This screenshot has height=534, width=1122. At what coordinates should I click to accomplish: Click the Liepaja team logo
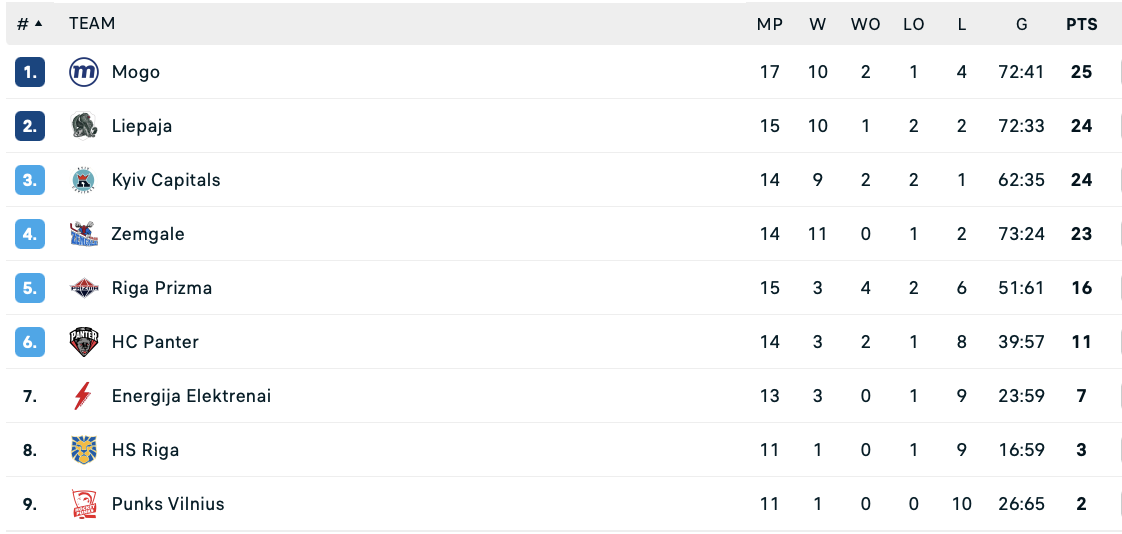[x=84, y=126]
